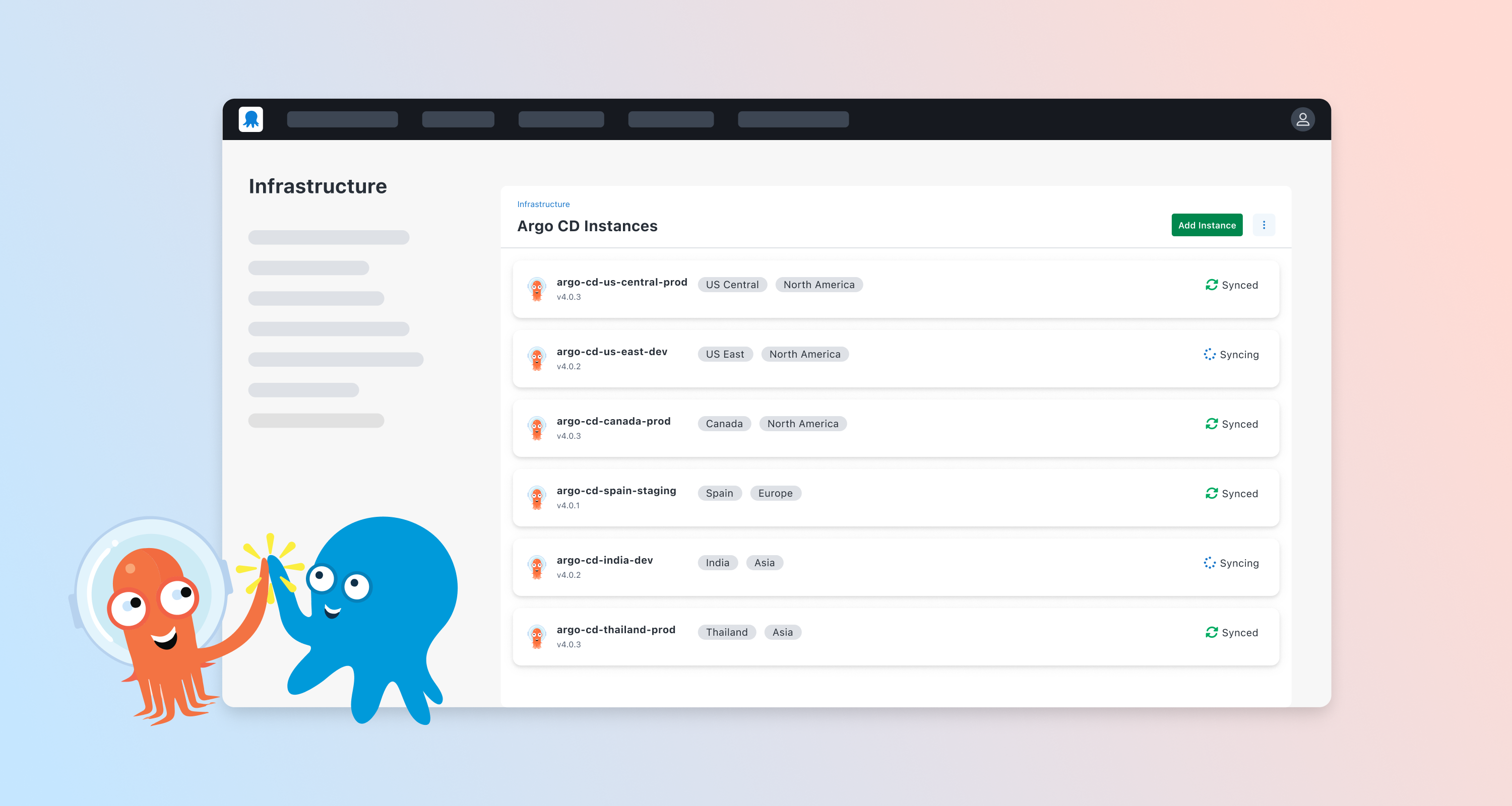This screenshot has width=1512, height=806.
Task: Click the Synced icon for argo-cd-spain-staging
Action: tap(1211, 493)
